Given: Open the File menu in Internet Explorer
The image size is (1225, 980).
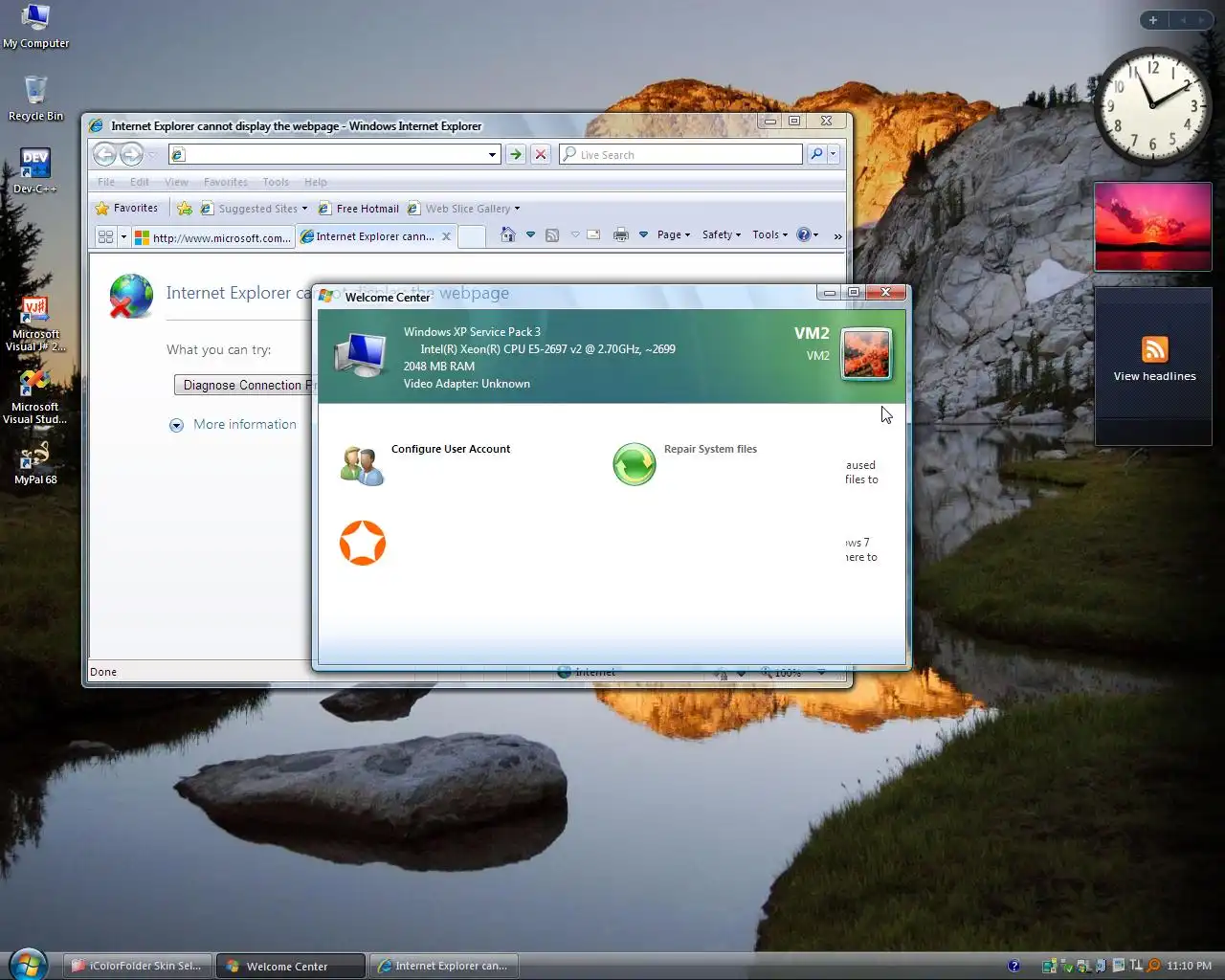Looking at the screenshot, I should [x=106, y=182].
